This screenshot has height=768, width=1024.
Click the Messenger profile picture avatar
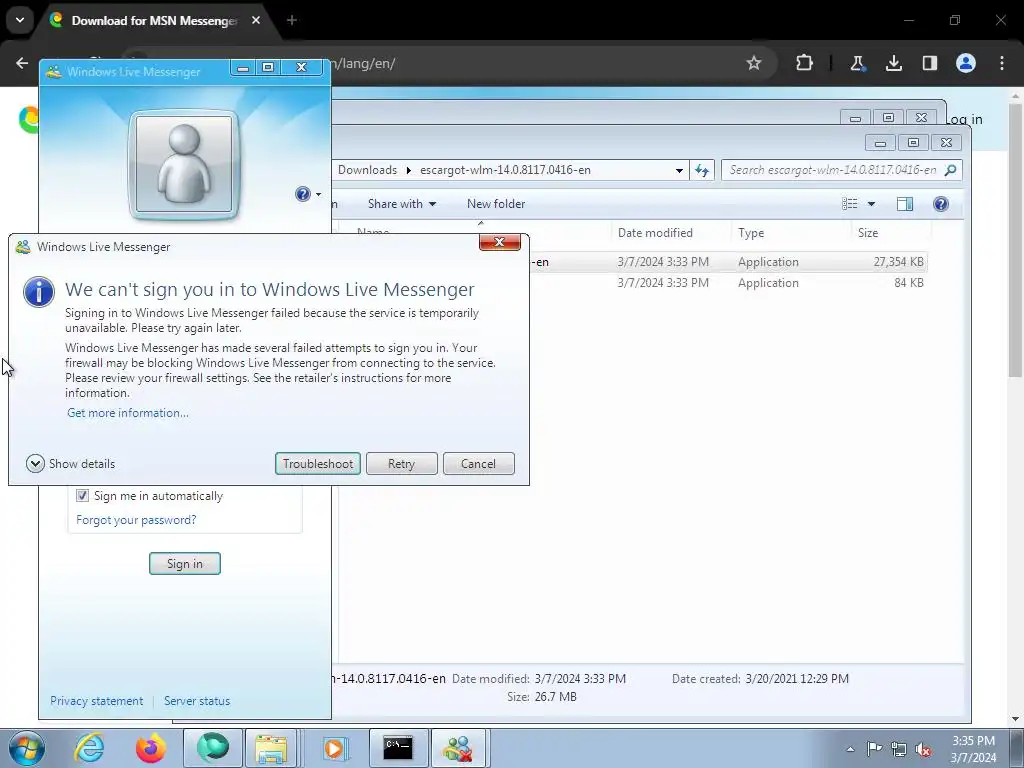coord(184,165)
